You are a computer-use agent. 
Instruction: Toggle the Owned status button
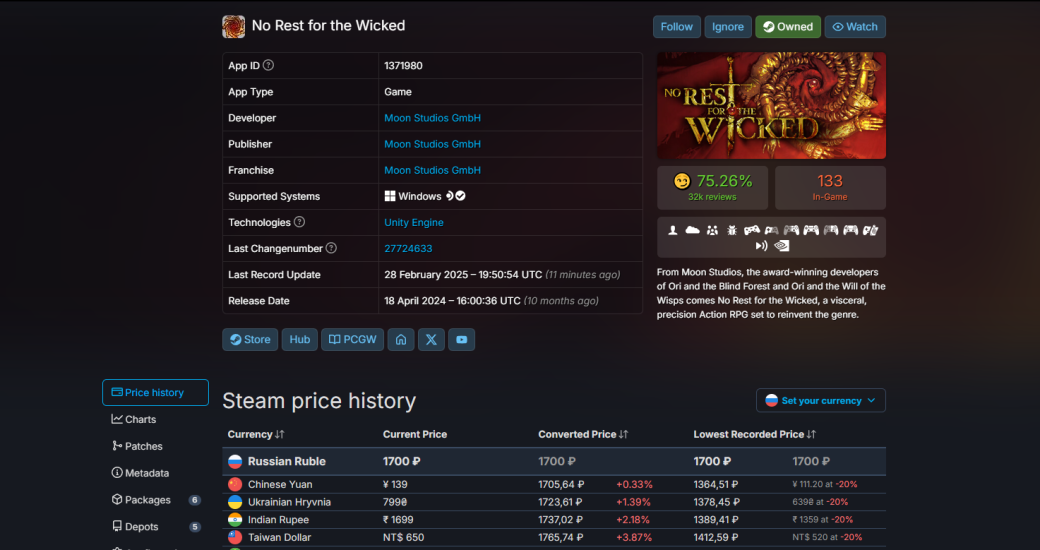tap(788, 27)
